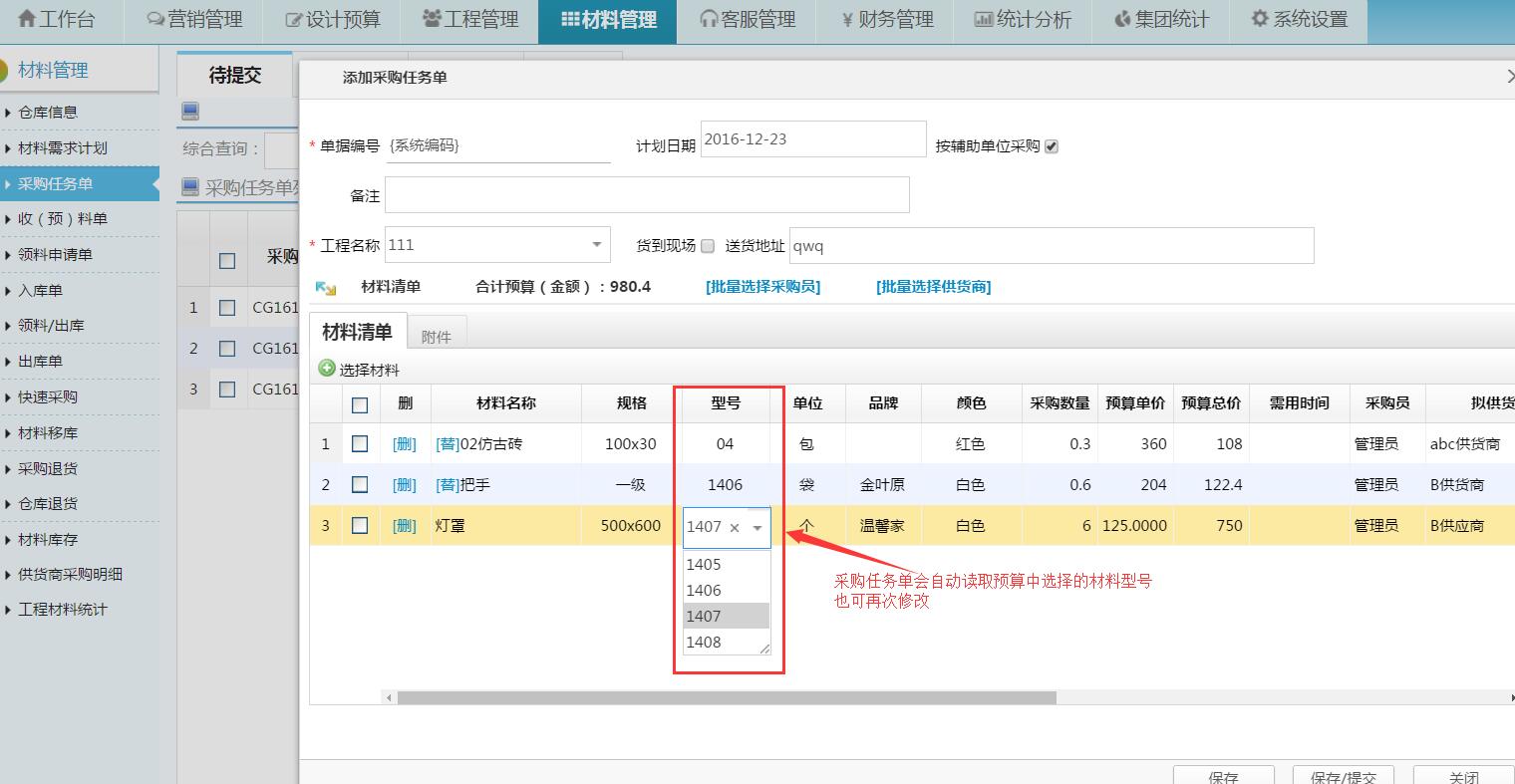The image size is (1515, 784).
Task: Expand the 工程名称 dropdown
Action: (596, 245)
